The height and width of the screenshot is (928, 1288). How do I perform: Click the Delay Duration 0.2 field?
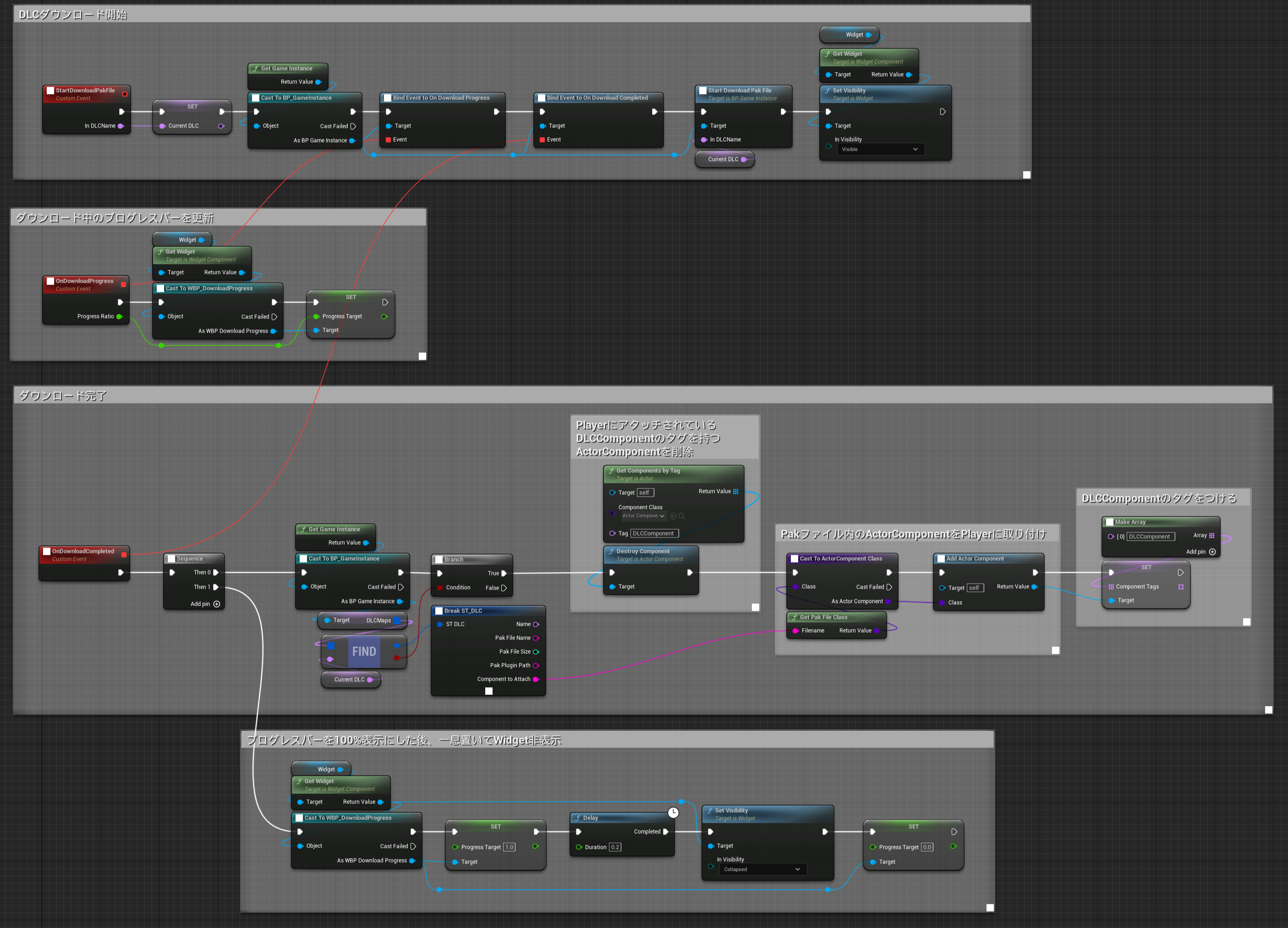click(615, 847)
